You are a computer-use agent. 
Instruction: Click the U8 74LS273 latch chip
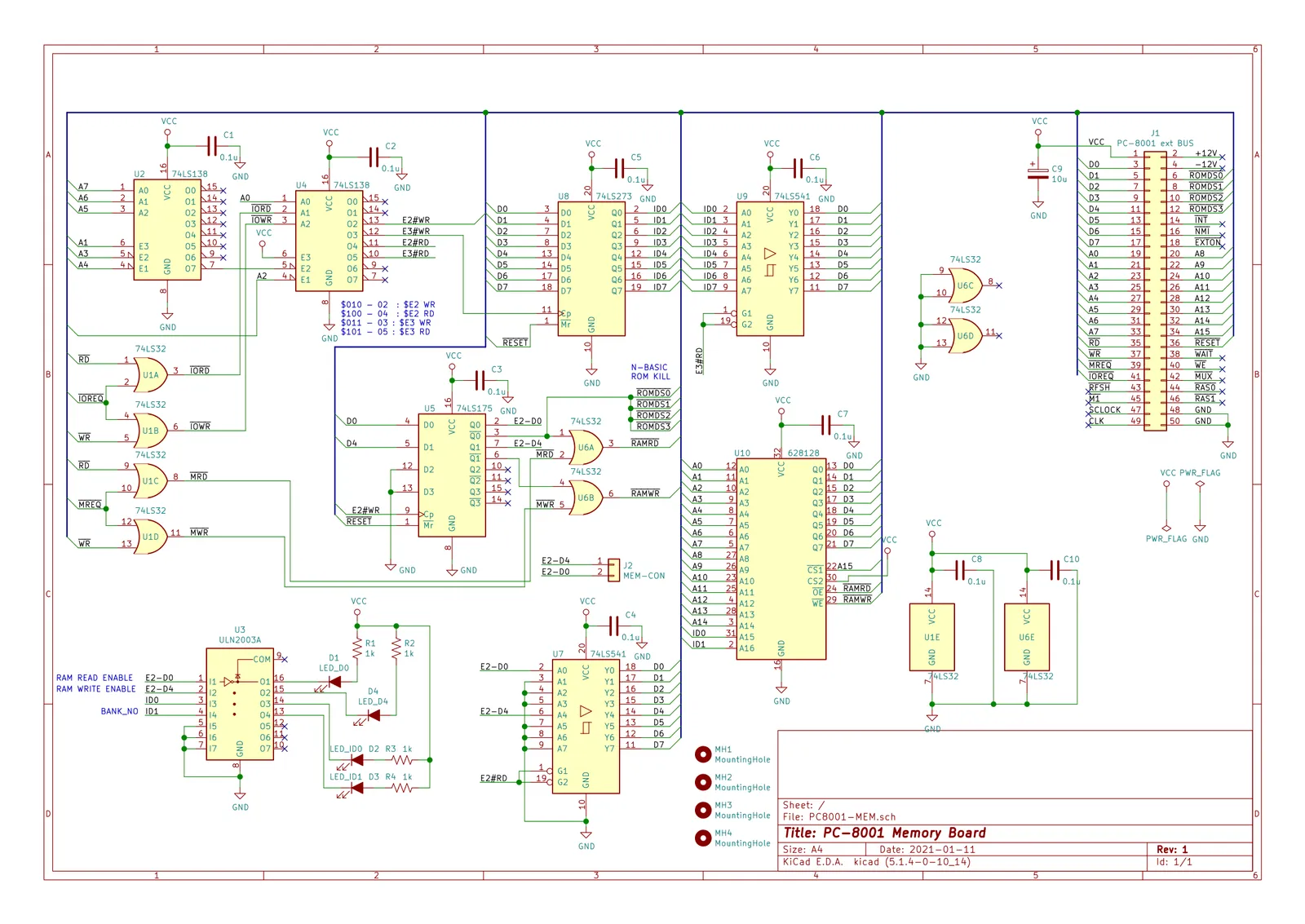click(x=591, y=269)
